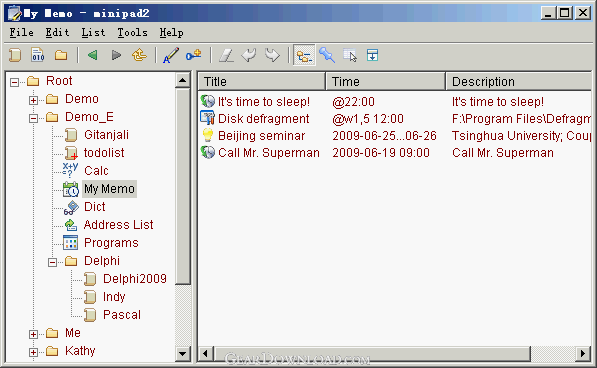597x368 pixels.
Task: Click the go up level arrow icon
Action: [x=139, y=56]
